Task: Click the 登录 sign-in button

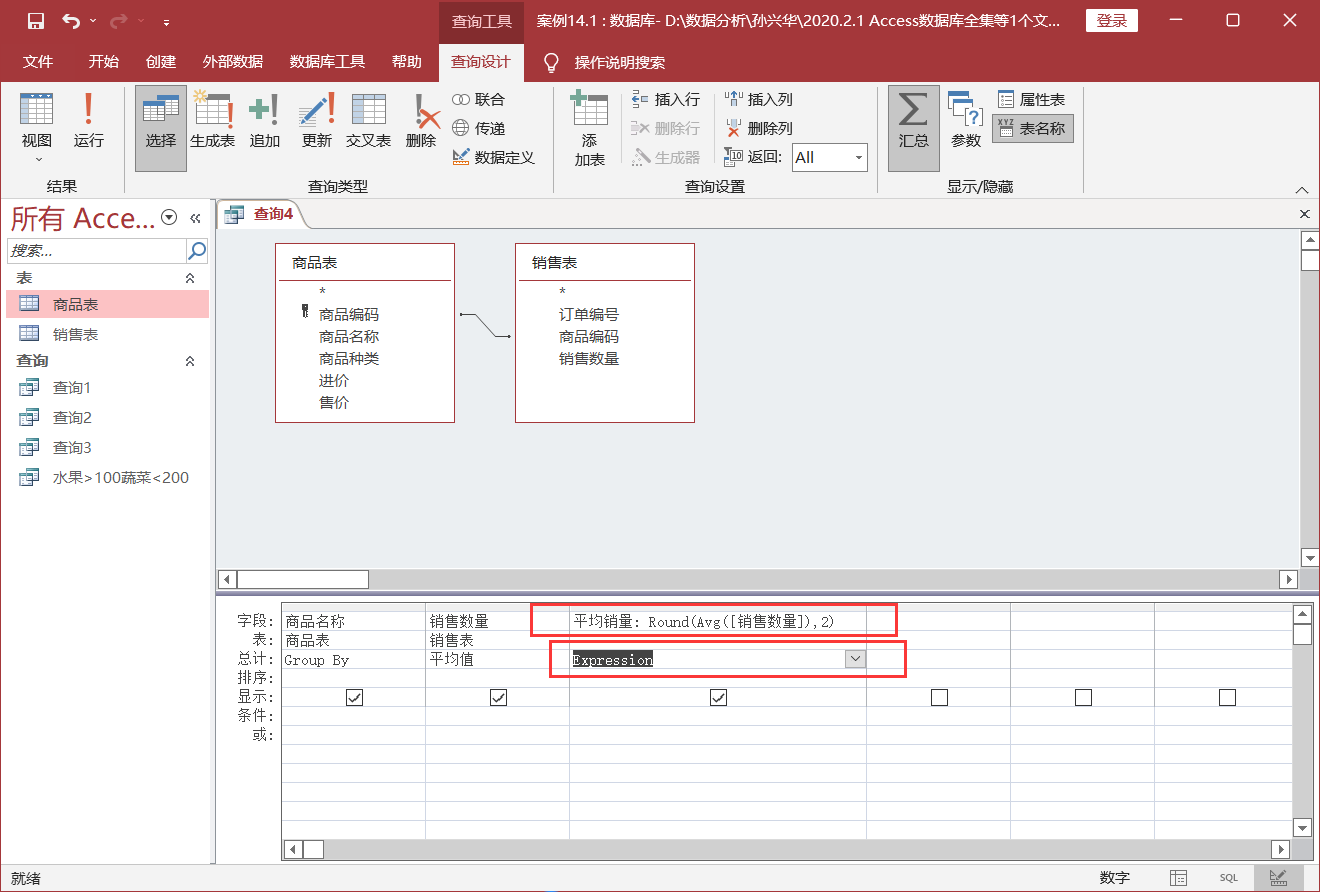Action: coord(1112,21)
